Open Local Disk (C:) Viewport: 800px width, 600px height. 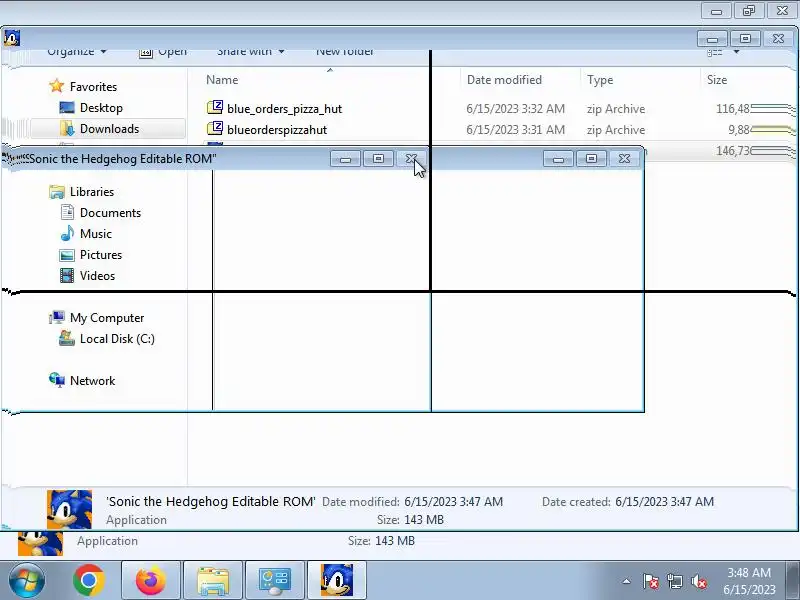(117, 339)
